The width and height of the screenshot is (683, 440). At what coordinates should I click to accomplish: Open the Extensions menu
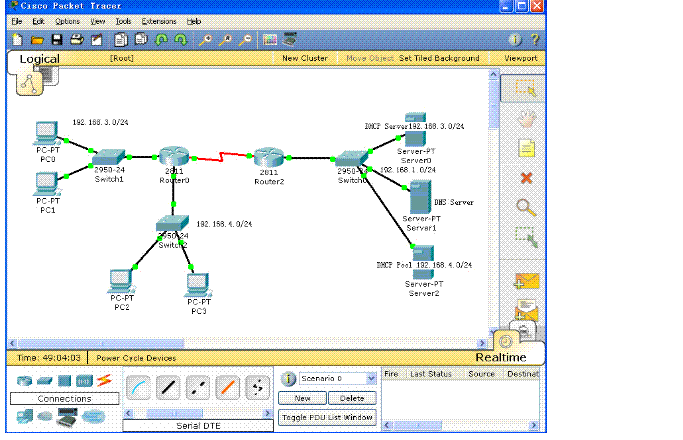(x=159, y=21)
